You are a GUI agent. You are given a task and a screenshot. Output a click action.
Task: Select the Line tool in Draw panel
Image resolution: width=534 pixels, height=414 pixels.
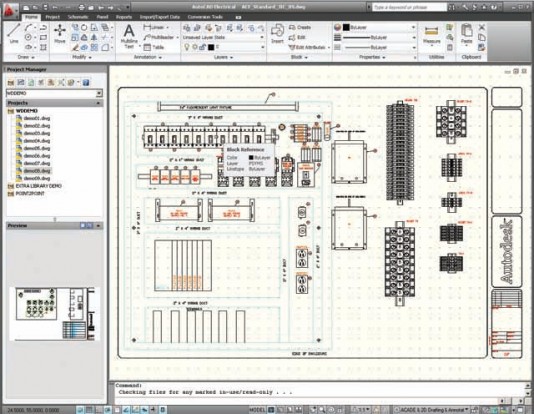tap(14, 34)
